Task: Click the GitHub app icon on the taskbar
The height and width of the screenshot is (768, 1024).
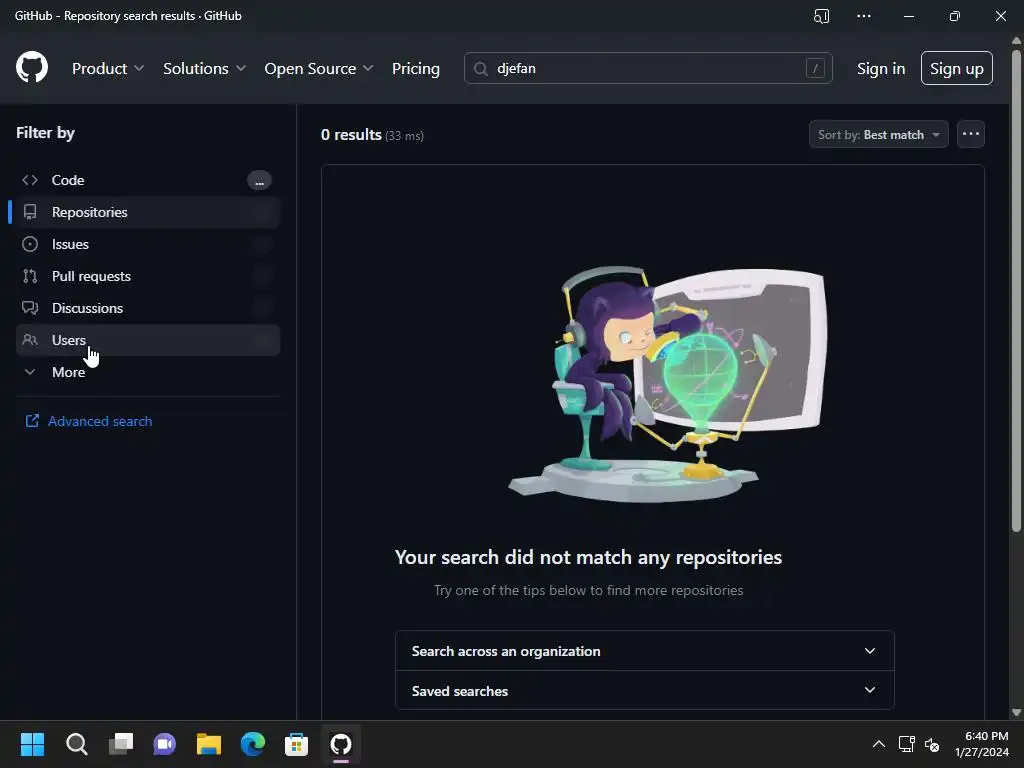Action: tap(341, 744)
